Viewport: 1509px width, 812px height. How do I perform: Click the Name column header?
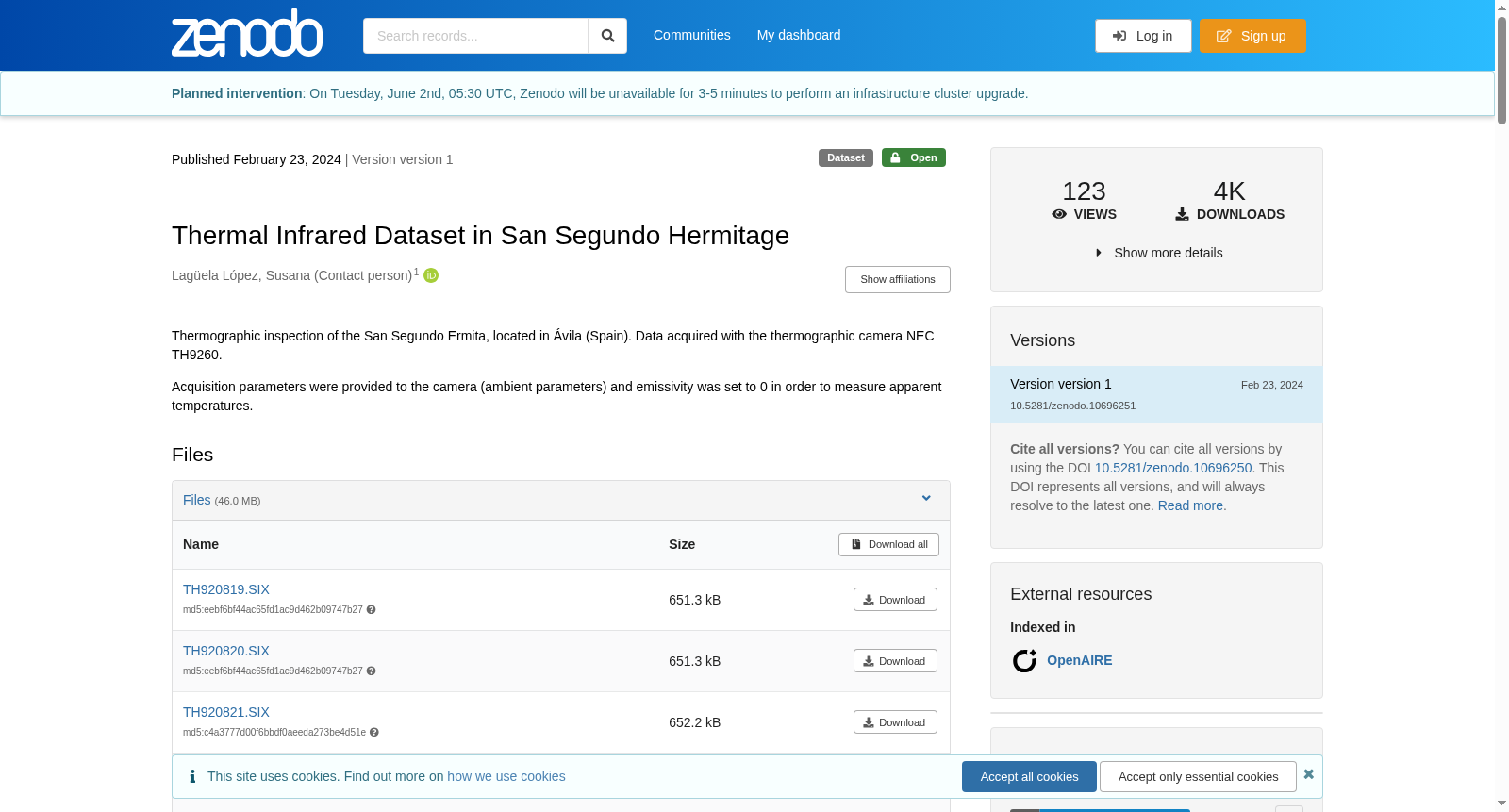[201, 544]
